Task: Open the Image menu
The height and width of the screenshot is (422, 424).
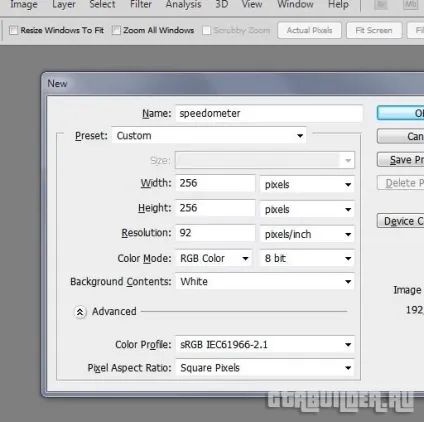Action: tap(24, 5)
